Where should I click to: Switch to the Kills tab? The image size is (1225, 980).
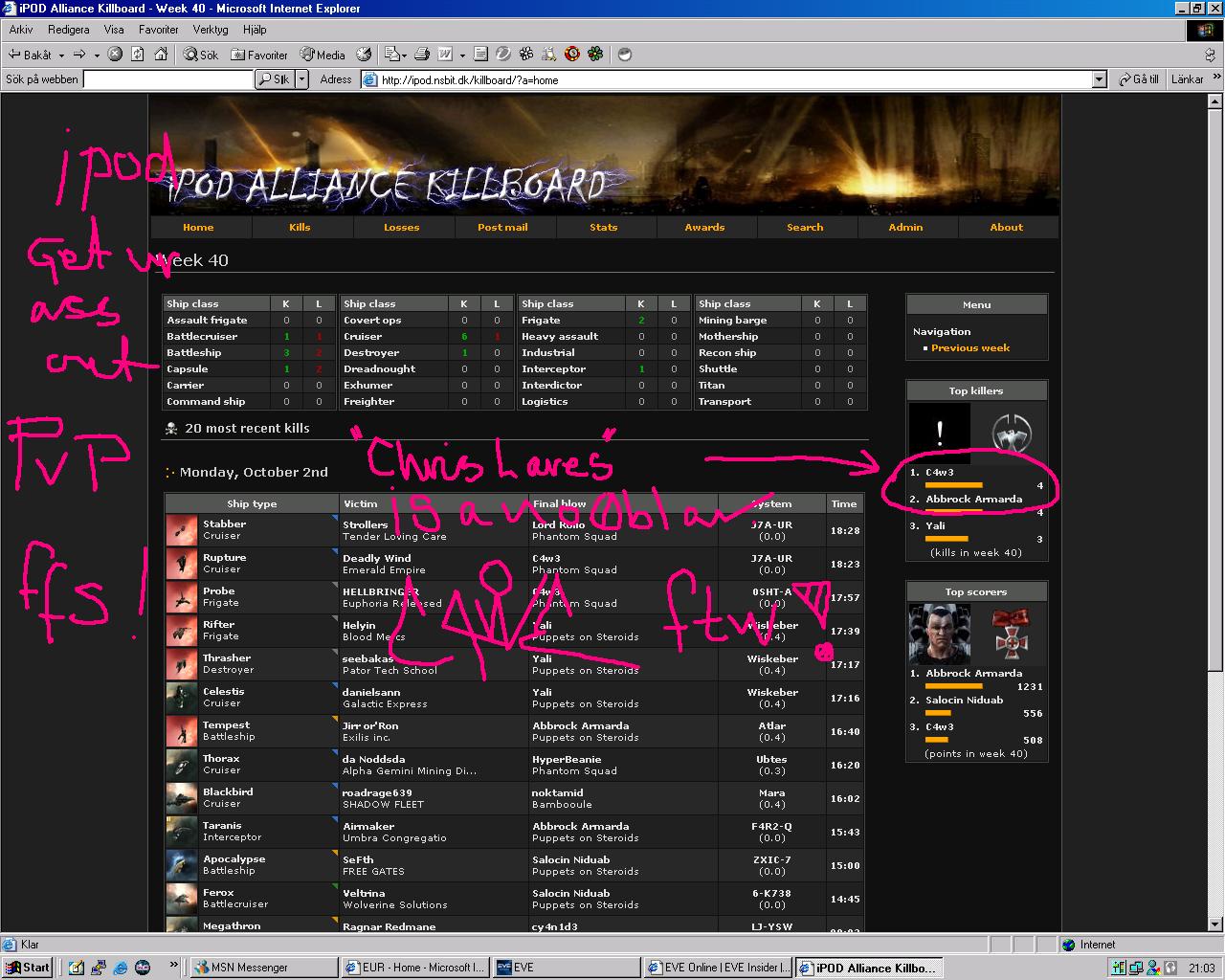[300, 227]
